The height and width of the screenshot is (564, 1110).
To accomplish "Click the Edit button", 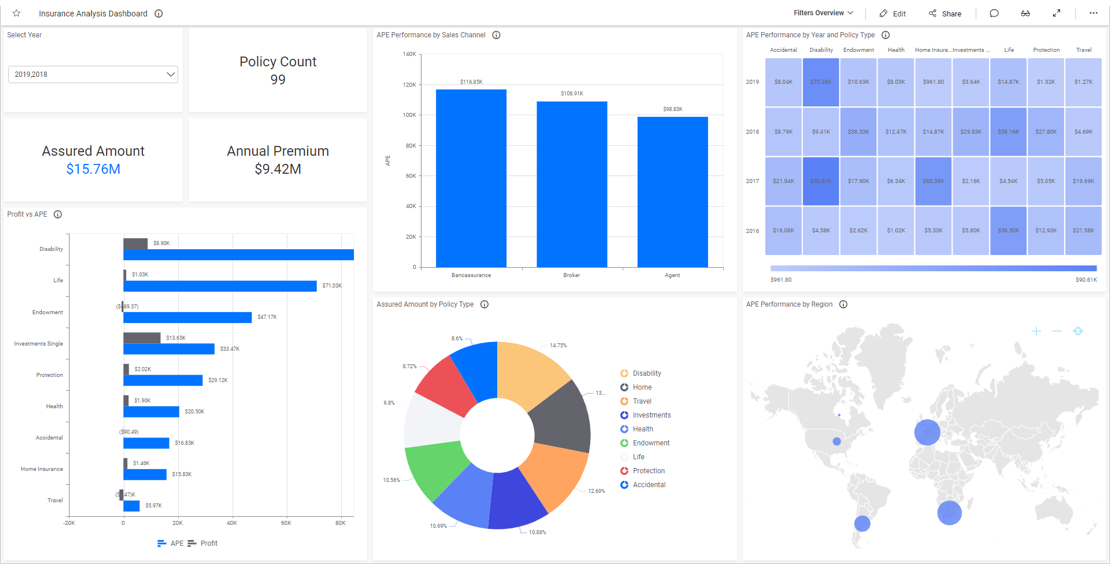I will coord(892,14).
